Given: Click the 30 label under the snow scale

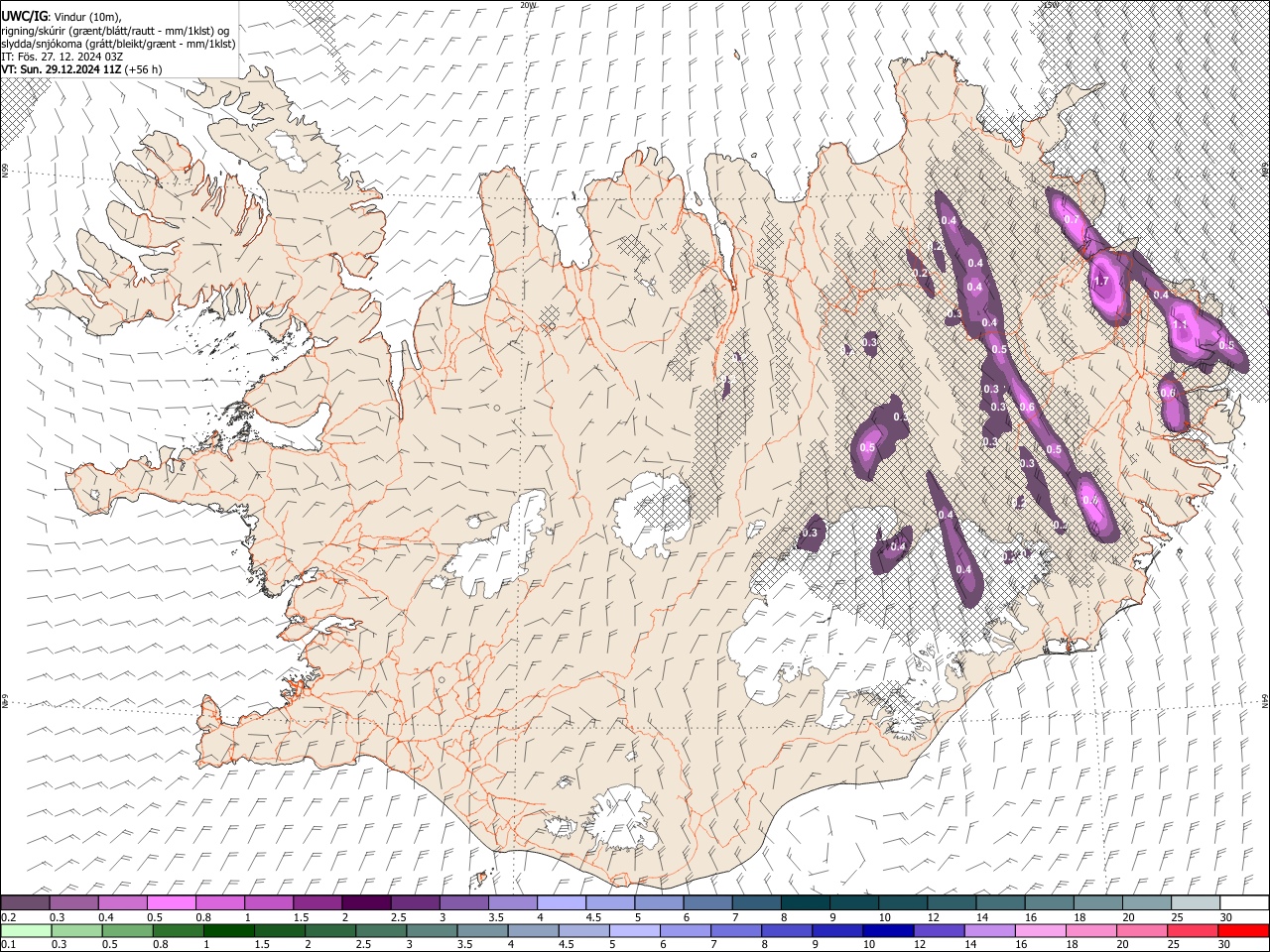Looking at the screenshot, I should tap(1225, 916).
